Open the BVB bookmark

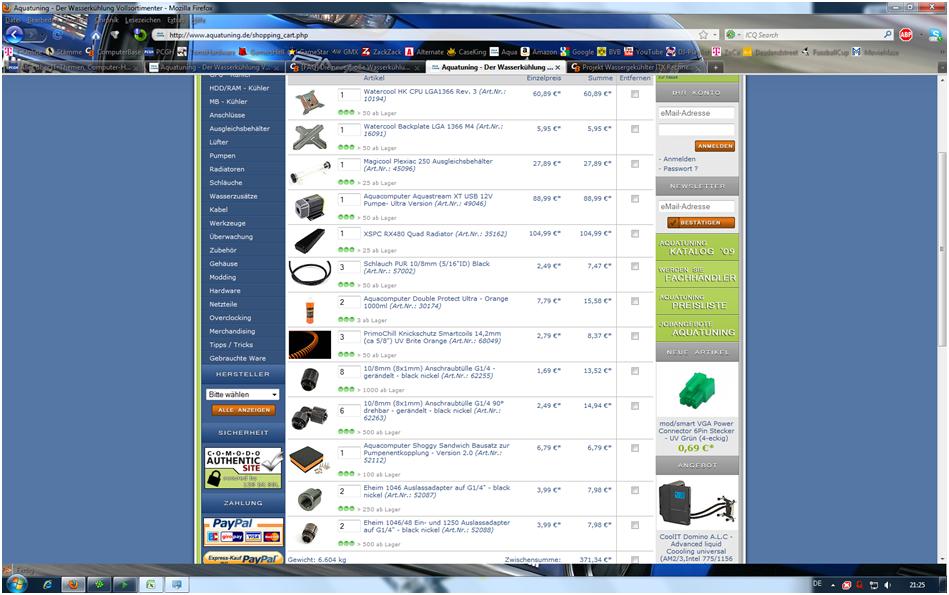[609, 52]
